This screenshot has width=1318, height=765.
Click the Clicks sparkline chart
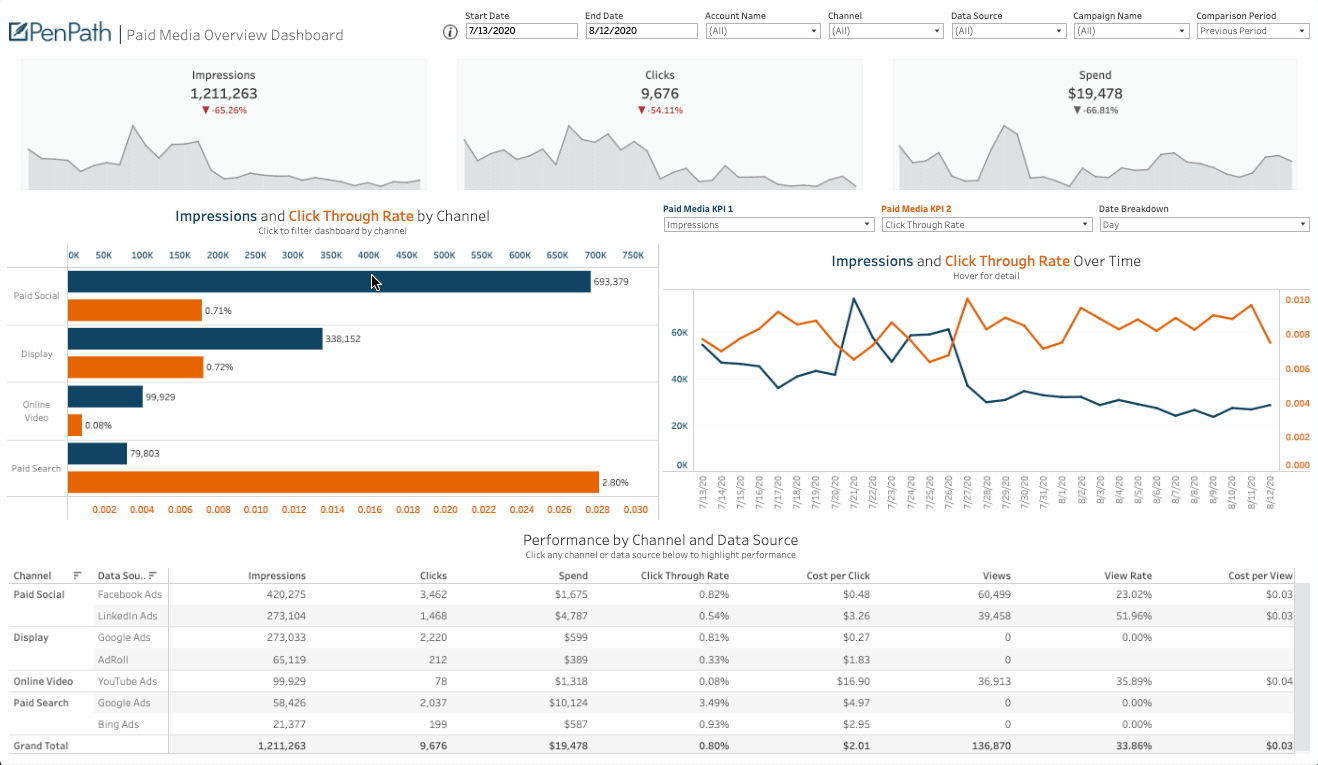(660, 157)
